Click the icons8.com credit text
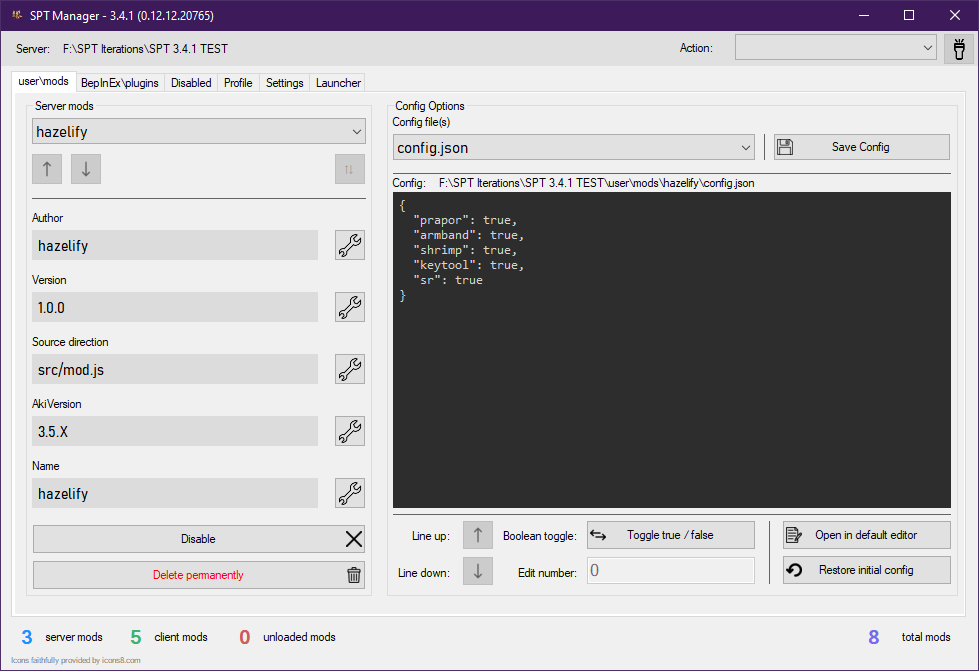The height and width of the screenshot is (671, 979). tap(76, 660)
